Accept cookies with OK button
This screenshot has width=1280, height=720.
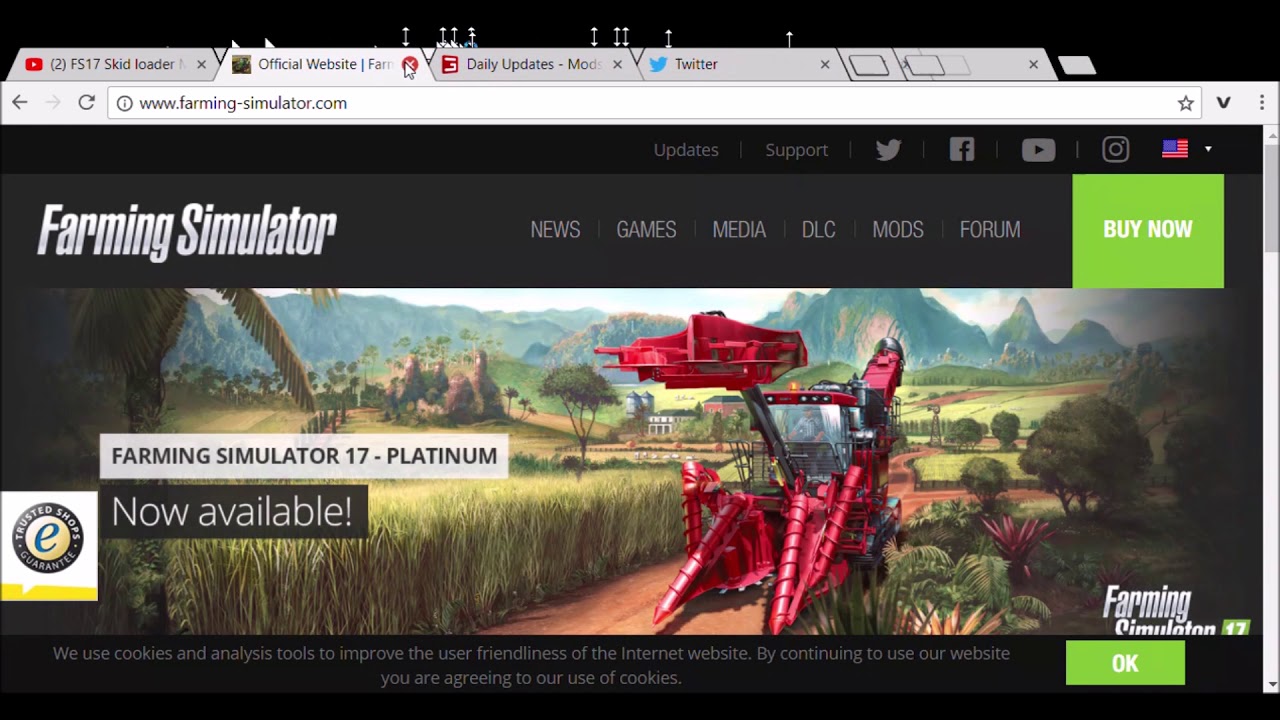point(1125,664)
